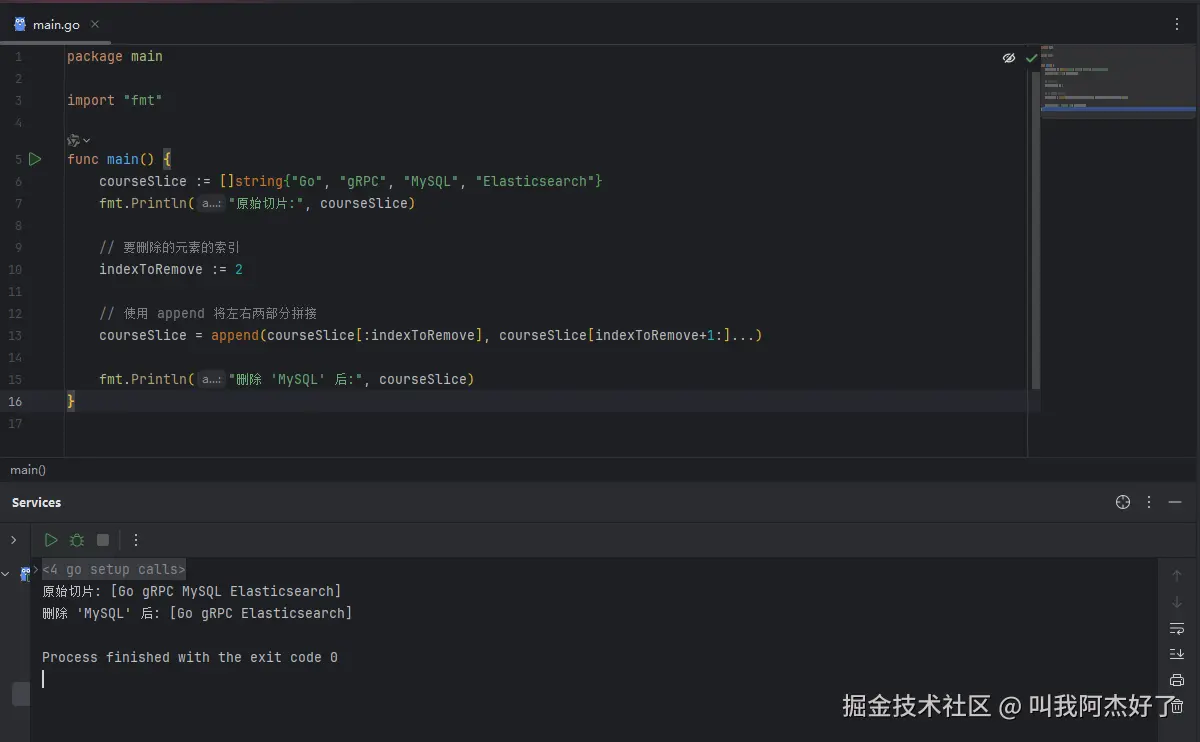Click the "Elasticsearch" string literal
1200x742 pixels.
click(x=535, y=181)
